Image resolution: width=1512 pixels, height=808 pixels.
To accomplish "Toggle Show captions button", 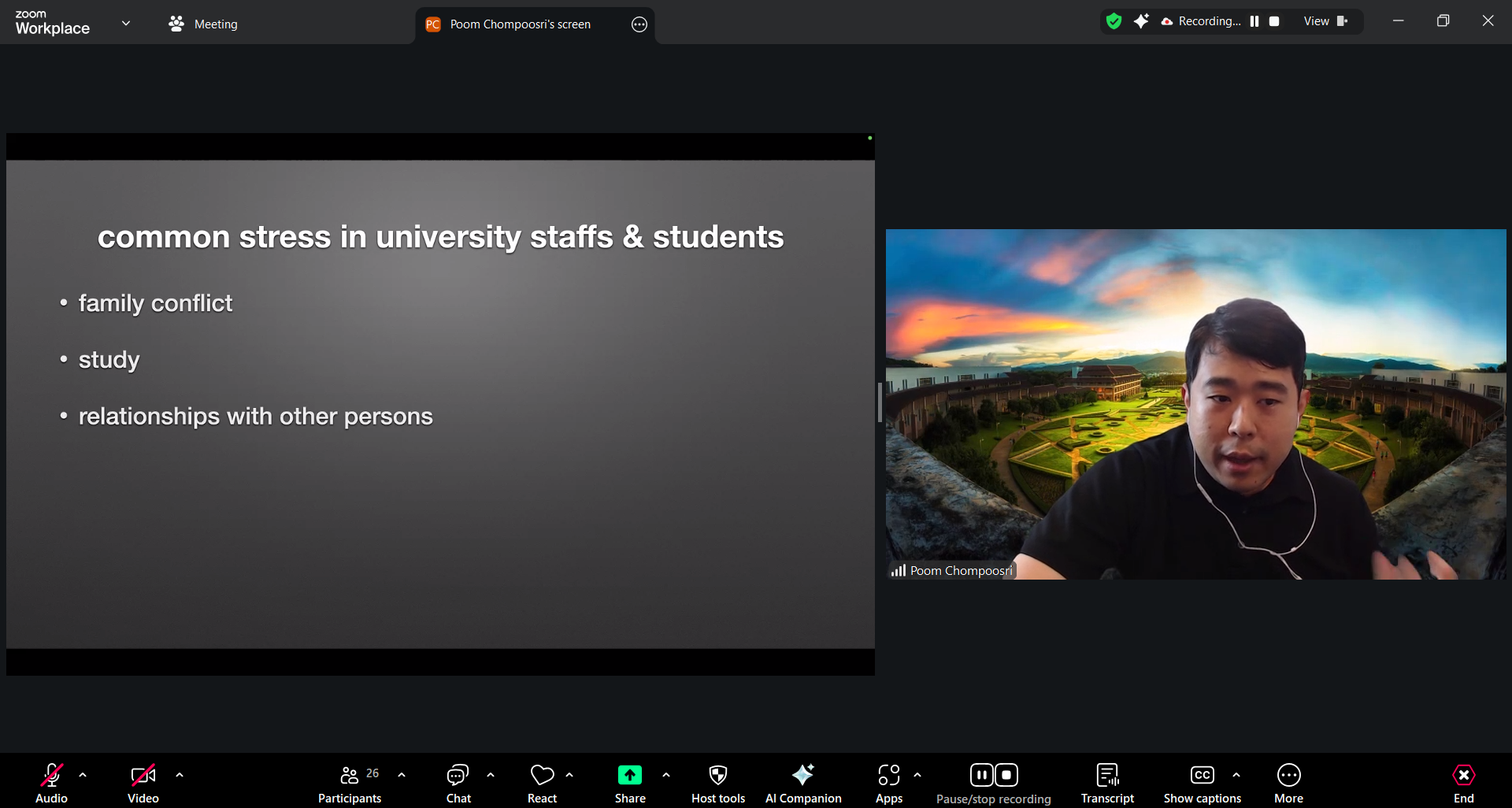I will (1202, 784).
